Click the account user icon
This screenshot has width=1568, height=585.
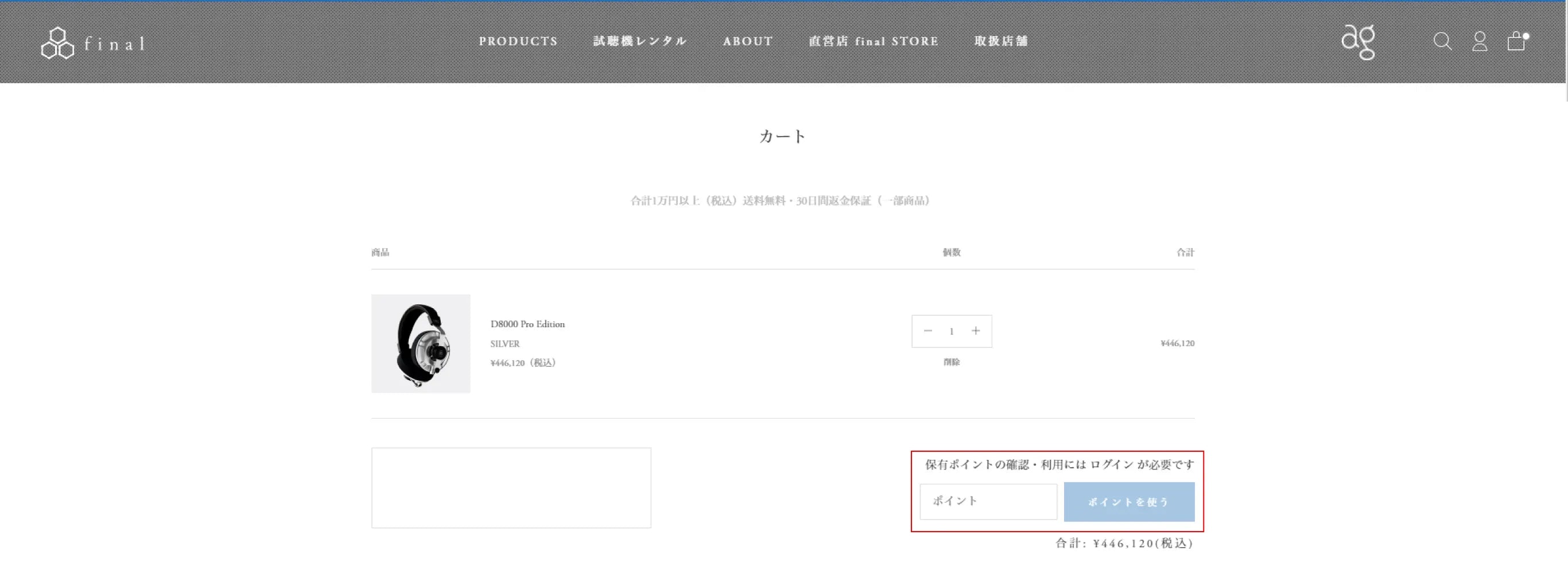tap(1480, 41)
